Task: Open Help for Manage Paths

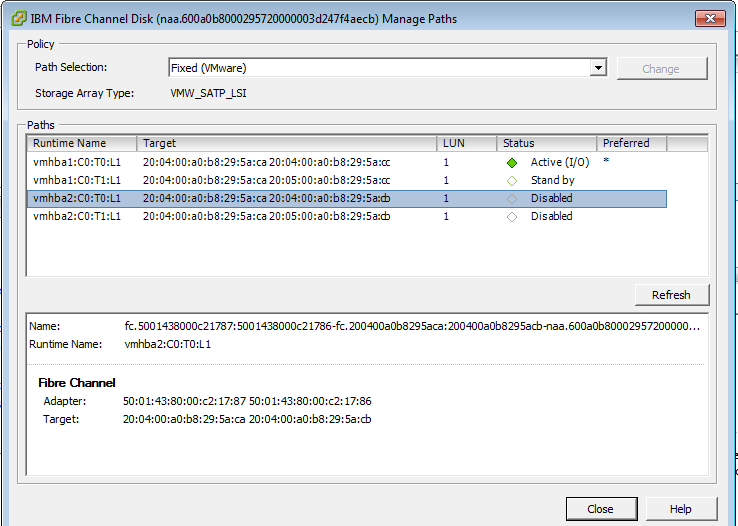Action: (x=681, y=509)
